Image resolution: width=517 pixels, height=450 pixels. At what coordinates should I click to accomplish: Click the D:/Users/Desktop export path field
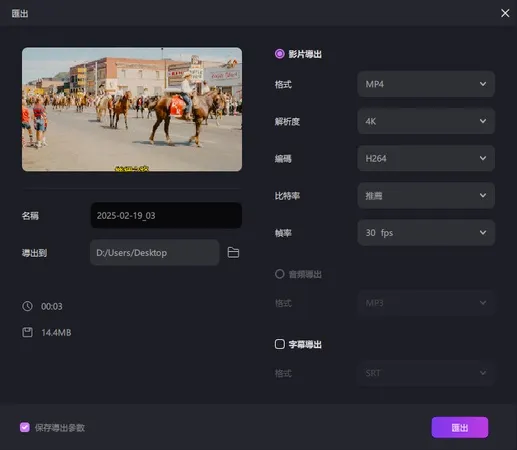point(155,253)
